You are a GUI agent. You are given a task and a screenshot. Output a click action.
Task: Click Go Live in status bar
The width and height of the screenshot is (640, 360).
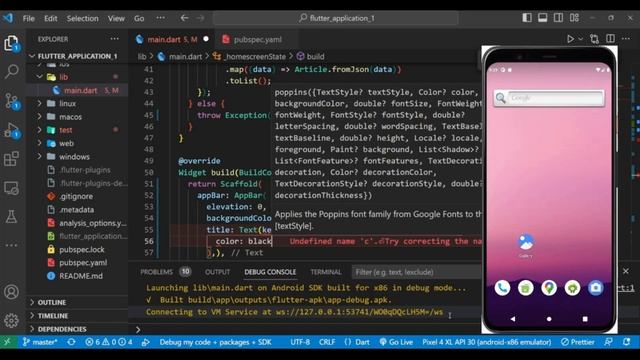396,342
